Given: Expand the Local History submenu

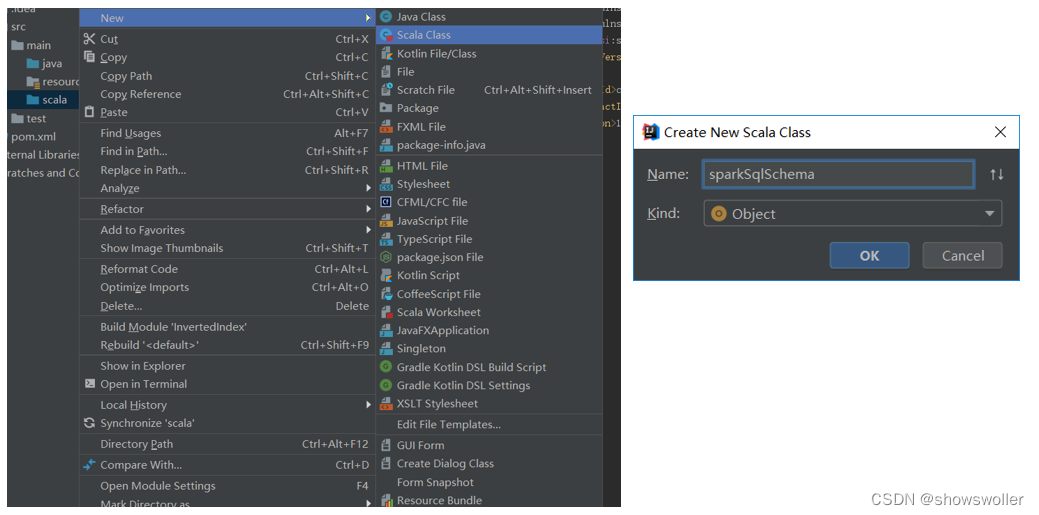Looking at the screenshot, I should 368,405.
